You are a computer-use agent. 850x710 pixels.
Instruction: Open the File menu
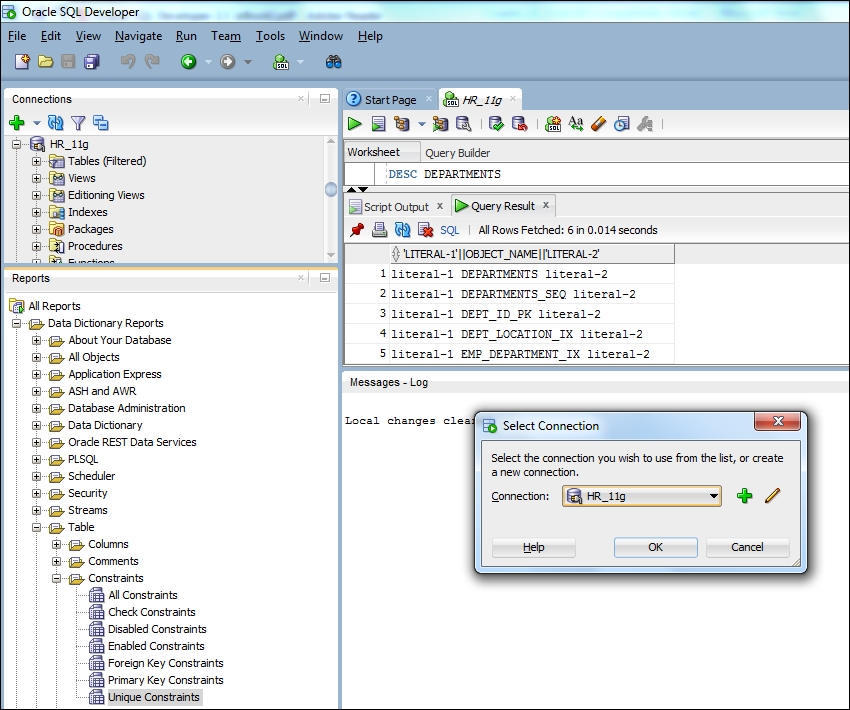[x=17, y=36]
